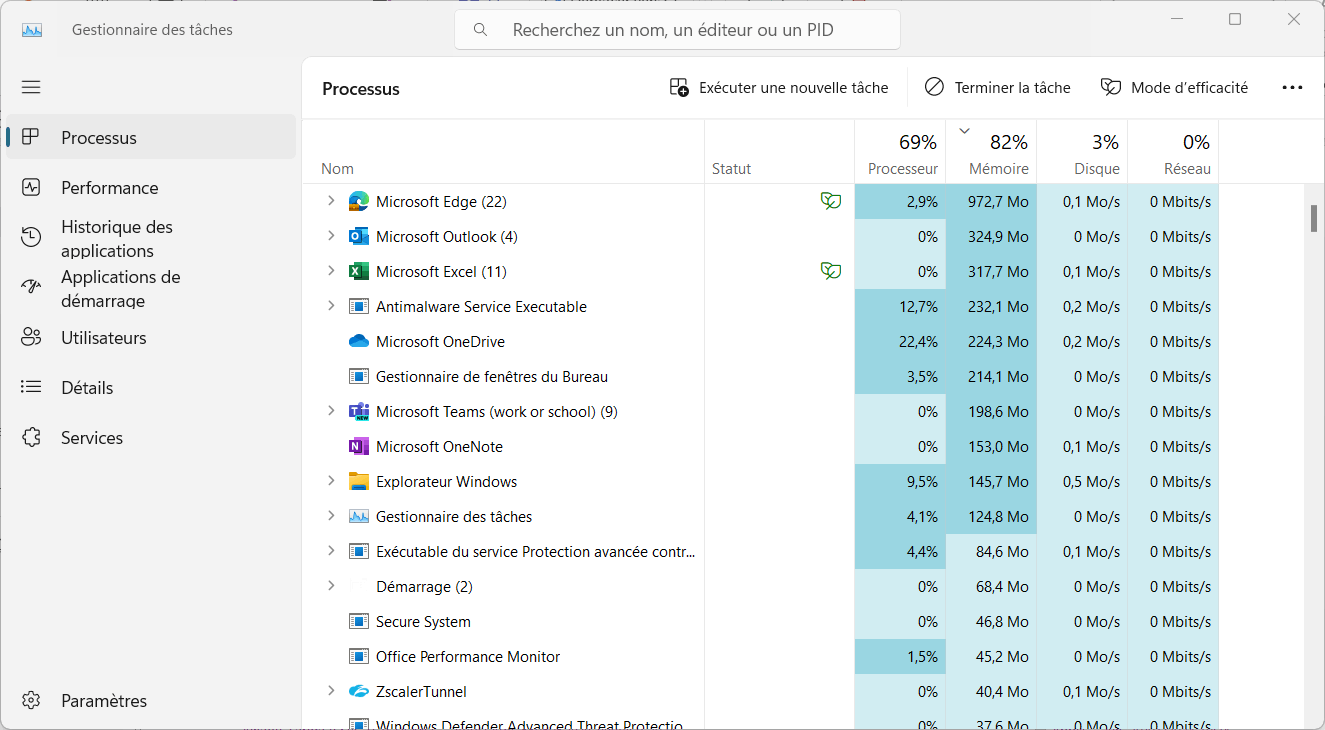Sort by the Processeur column header
Screen dimensions: 1325x730
click(x=900, y=152)
